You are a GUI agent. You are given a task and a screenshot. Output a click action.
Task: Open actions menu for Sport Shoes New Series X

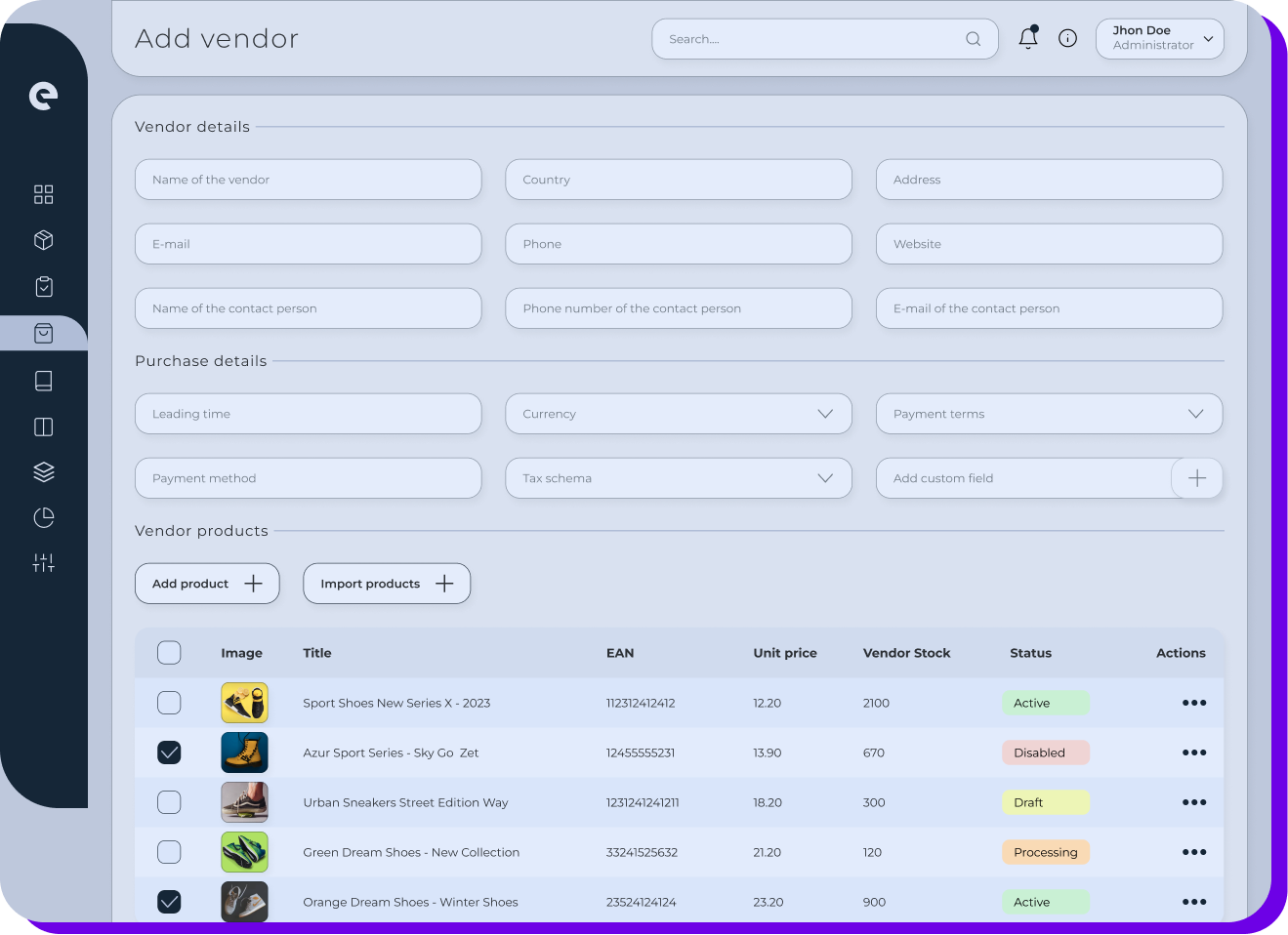coord(1193,703)
